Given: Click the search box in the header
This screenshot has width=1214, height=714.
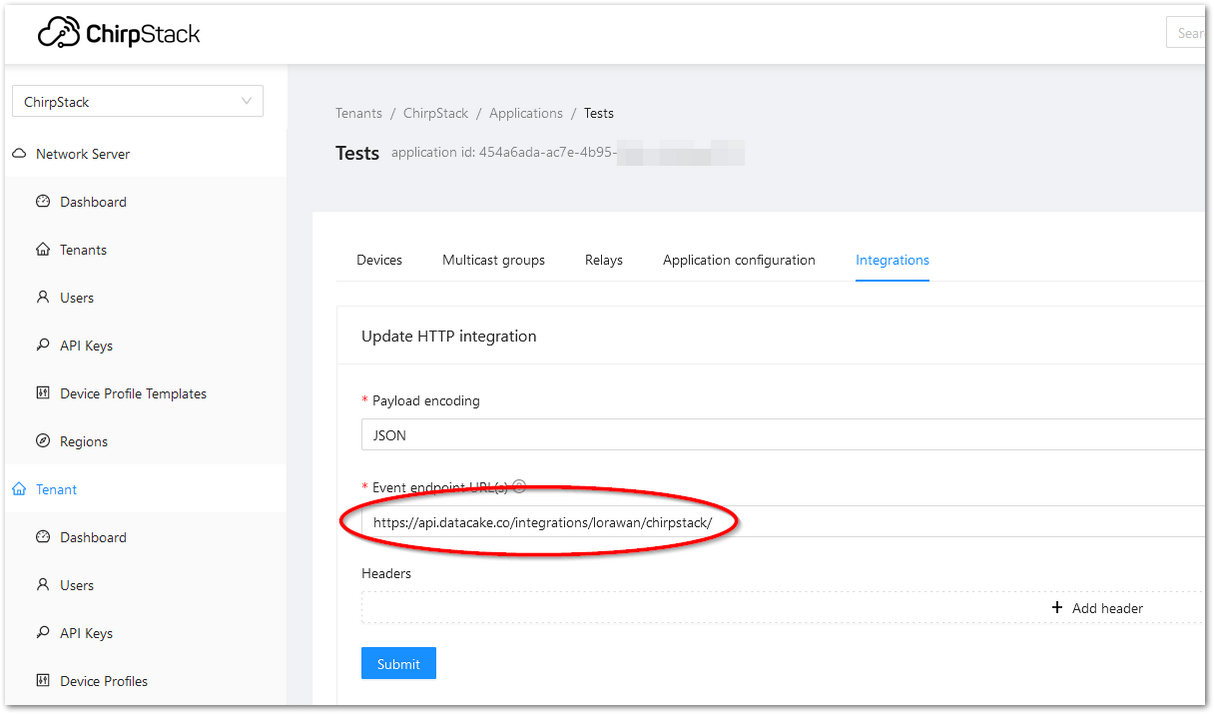Looking at the screenshot, I should click(1186, 33).
